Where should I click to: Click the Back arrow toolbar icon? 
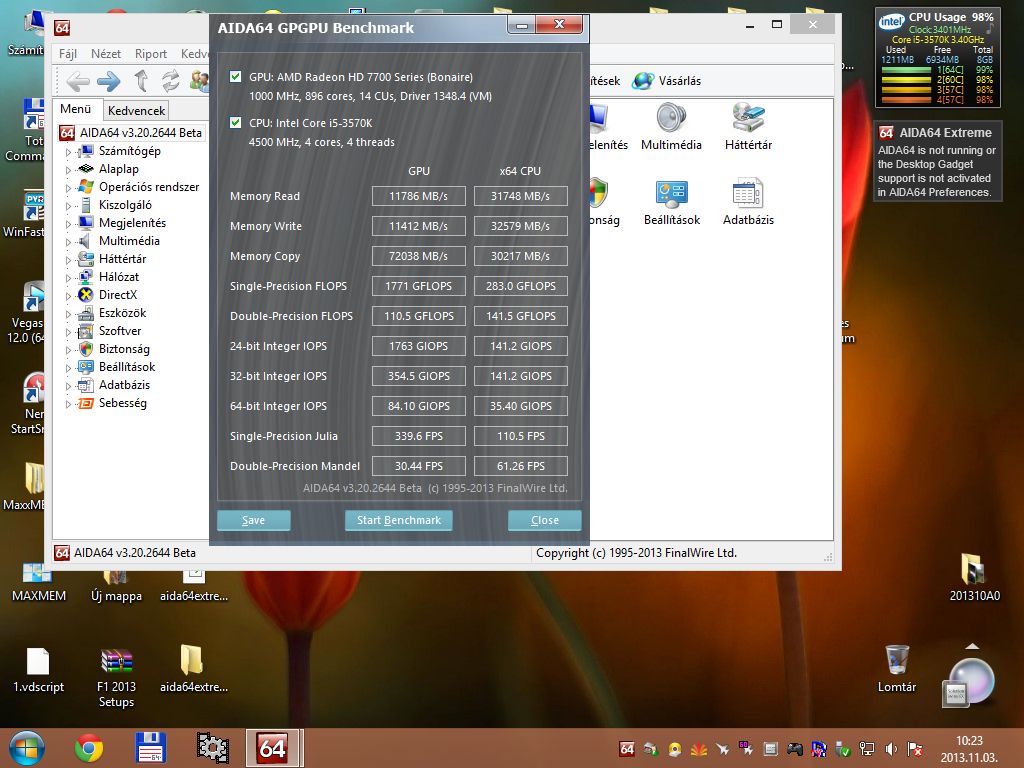(x=78, y=81)
